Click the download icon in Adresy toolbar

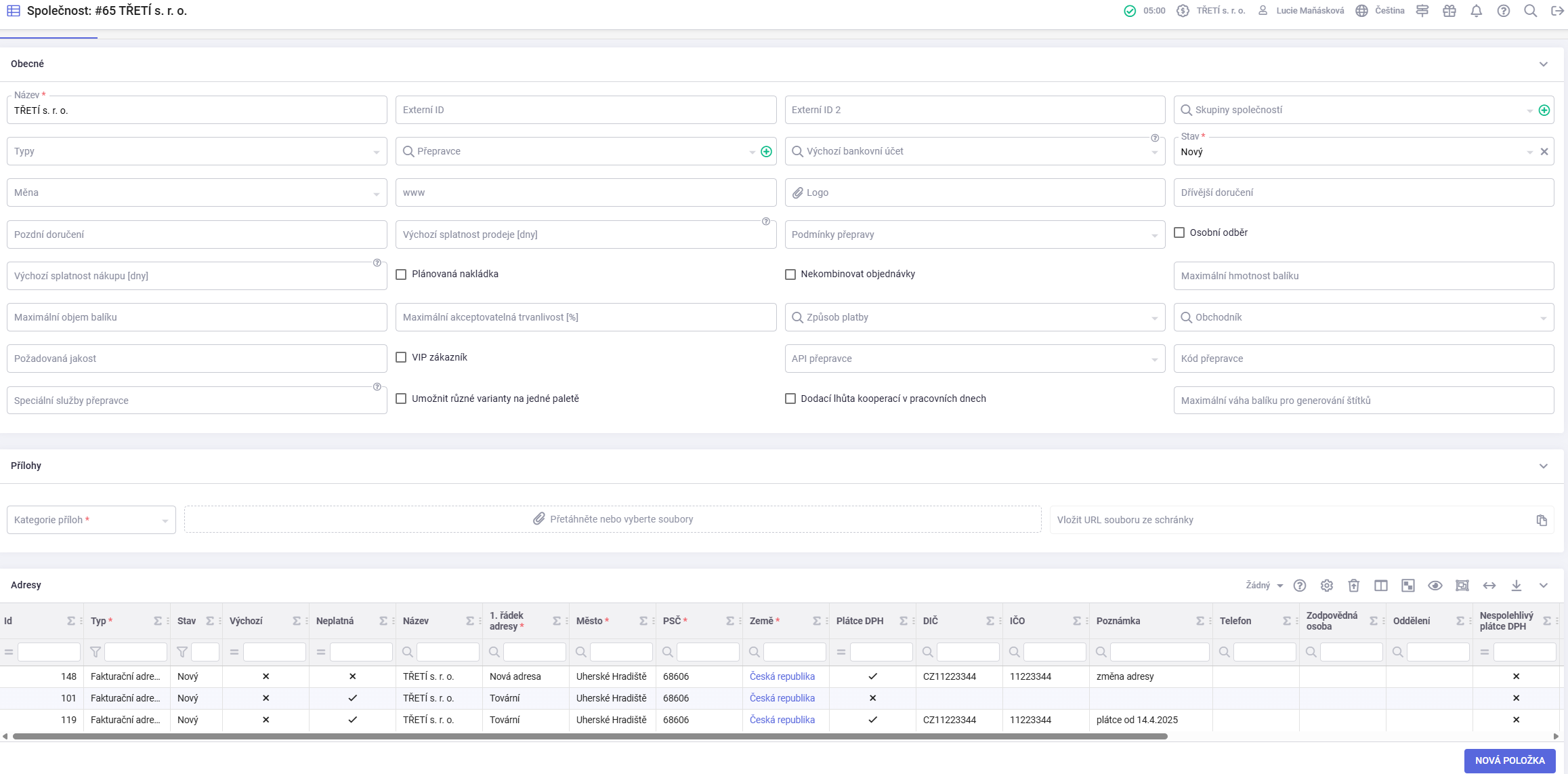pyautogui.click(x=1516, y=586)
